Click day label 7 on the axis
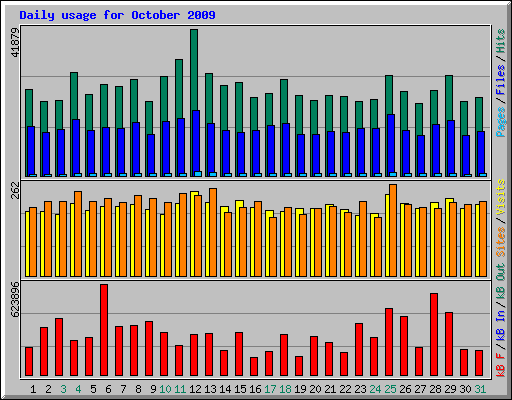The width and height of the screenshot is (512, 400). point(123,389)
